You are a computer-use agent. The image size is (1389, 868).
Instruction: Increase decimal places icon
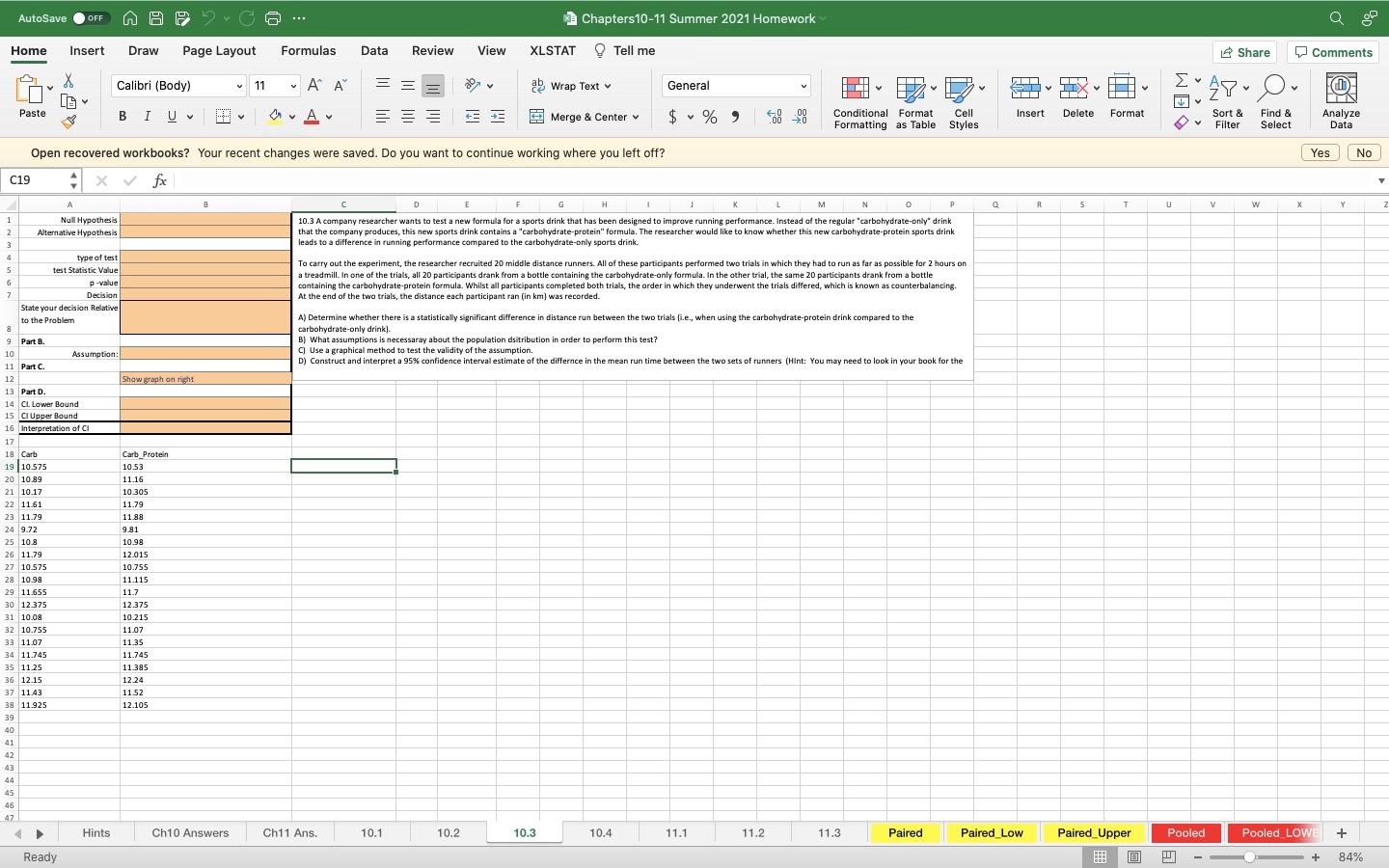(775, 117)
